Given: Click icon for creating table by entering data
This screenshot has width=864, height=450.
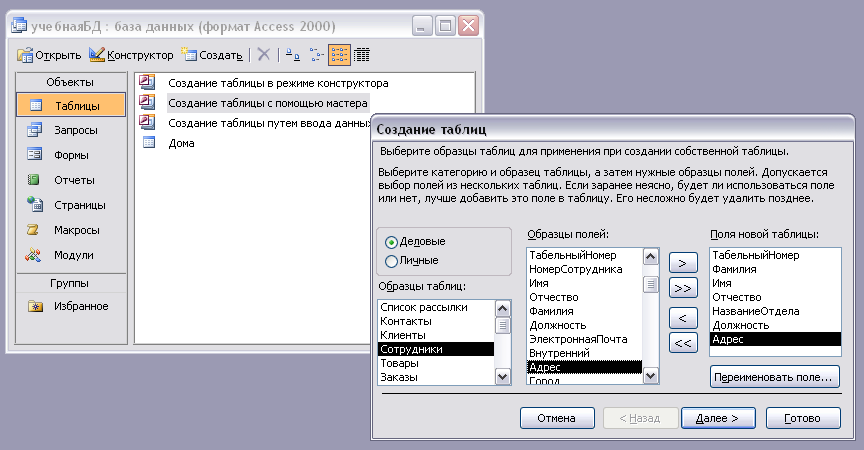Looking at the screenshot, I should [x=147, y=122].
